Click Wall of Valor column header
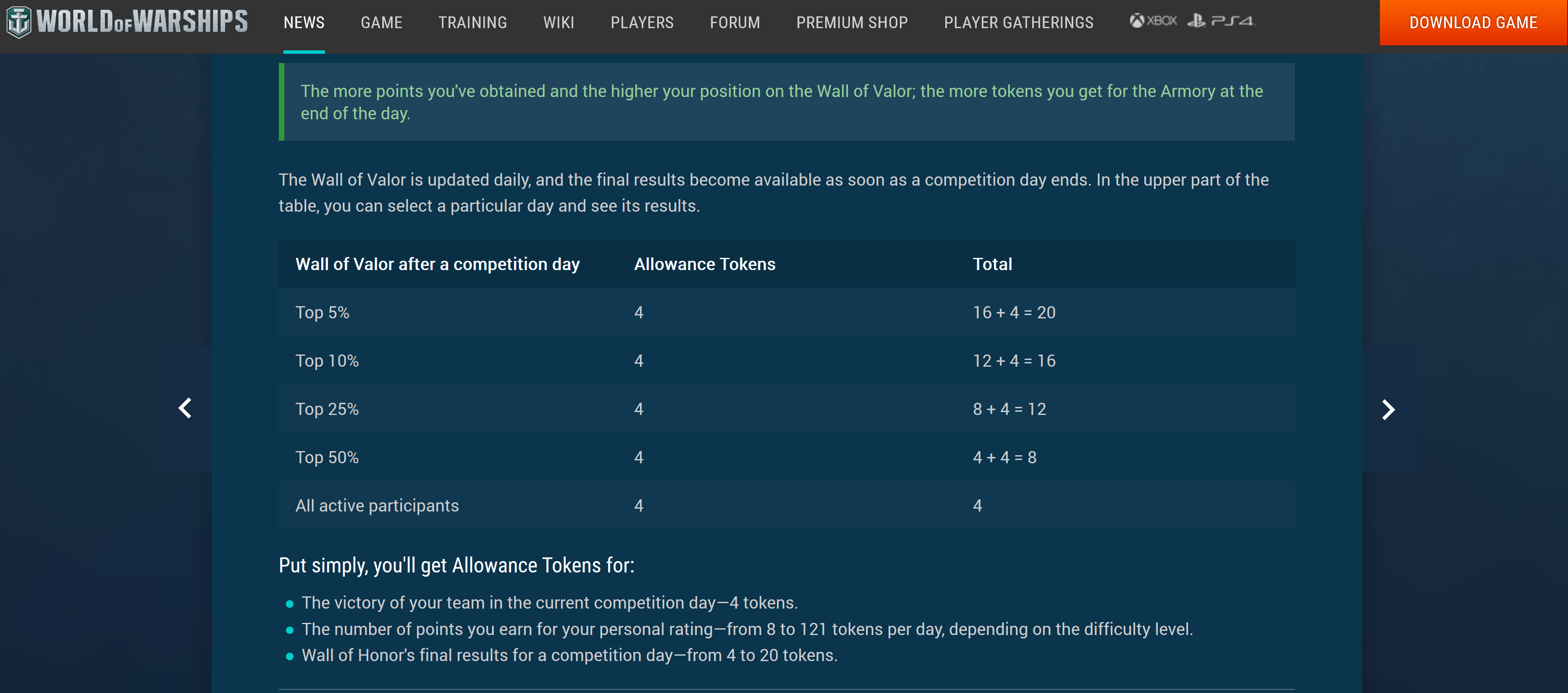This screenshot has width=1568, height=693. 437,264
